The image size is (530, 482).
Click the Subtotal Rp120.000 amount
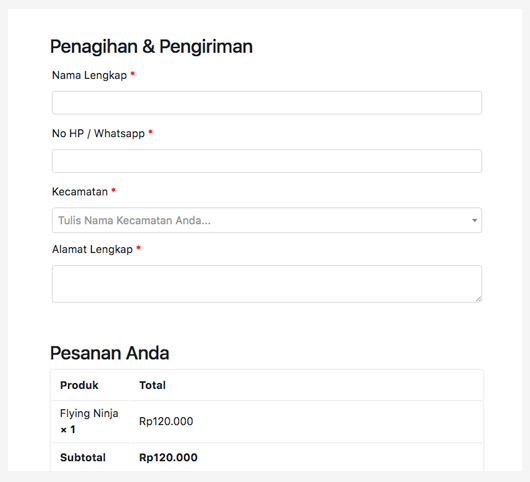pyautogui.click(x=168, y=457)
